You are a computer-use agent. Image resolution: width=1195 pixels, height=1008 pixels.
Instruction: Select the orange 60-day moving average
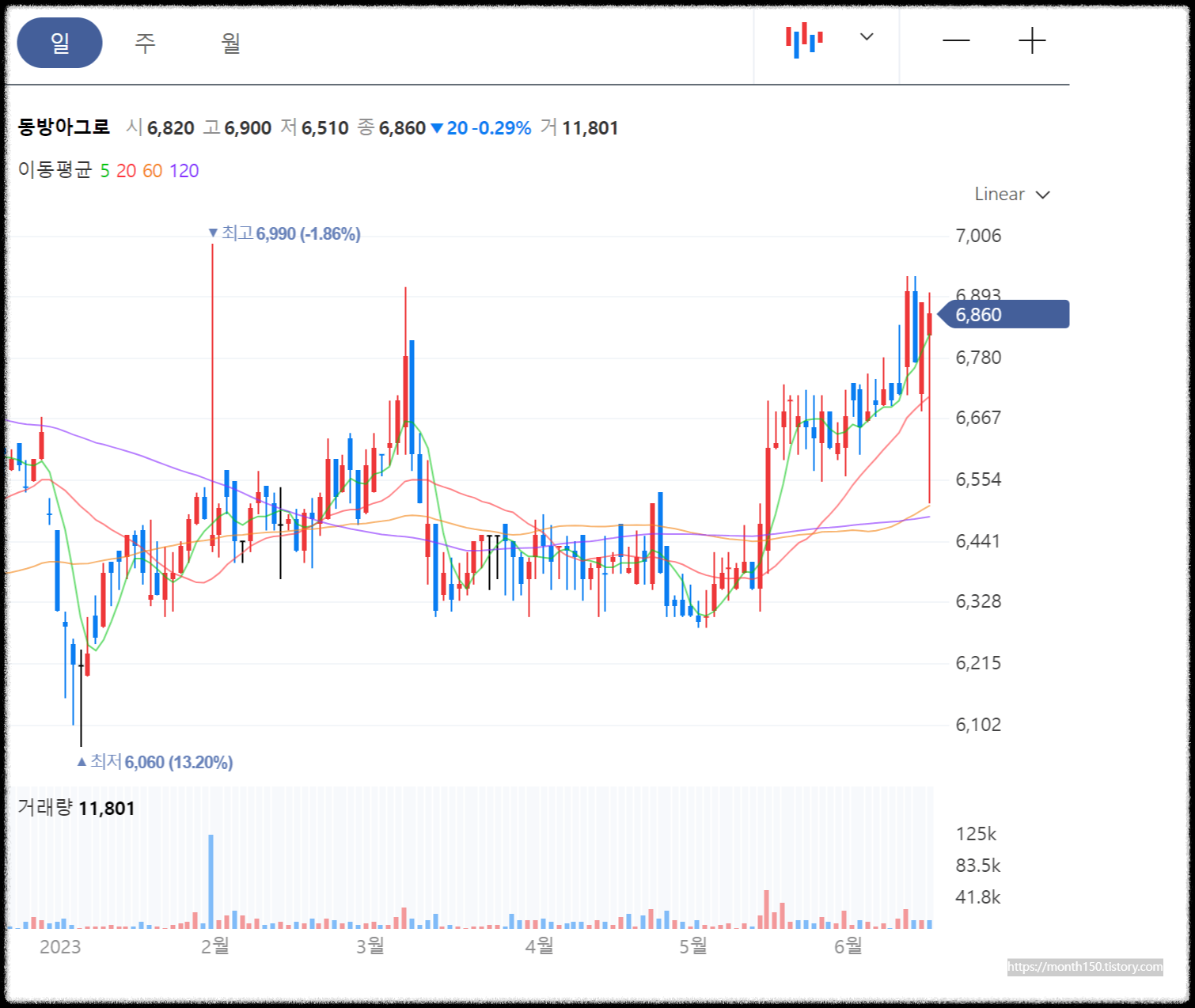pos(153,171)
